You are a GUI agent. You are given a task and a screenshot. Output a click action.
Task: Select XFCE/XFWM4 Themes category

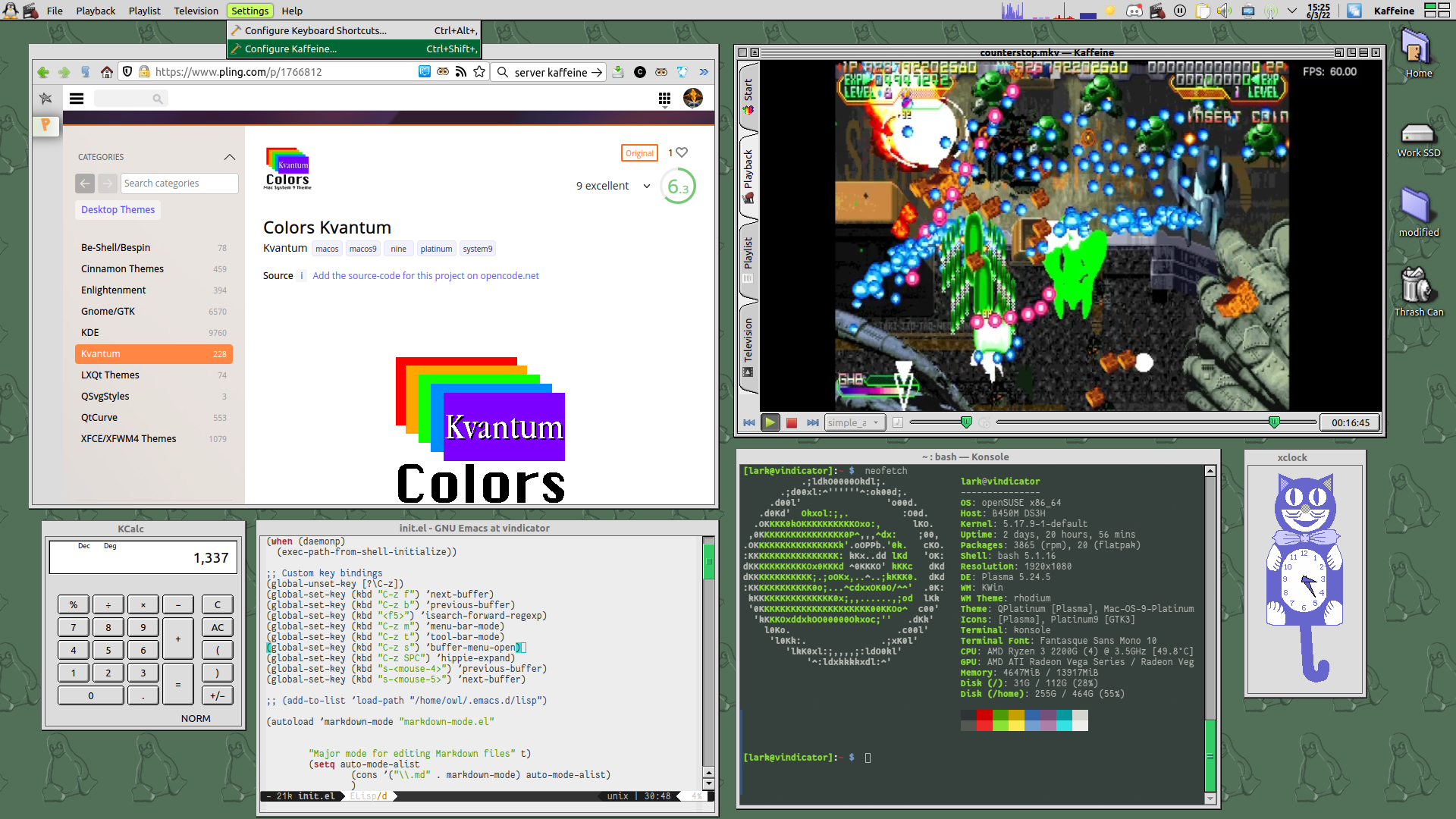click(154, 439)
